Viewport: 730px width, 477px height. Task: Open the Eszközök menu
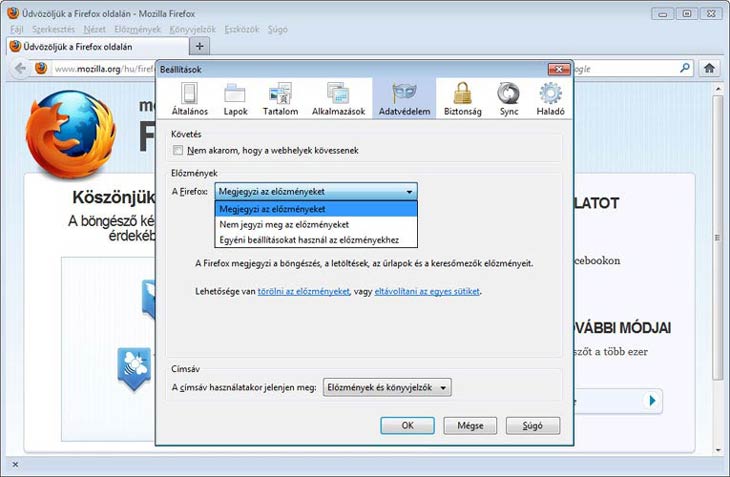tap(242, 29)
